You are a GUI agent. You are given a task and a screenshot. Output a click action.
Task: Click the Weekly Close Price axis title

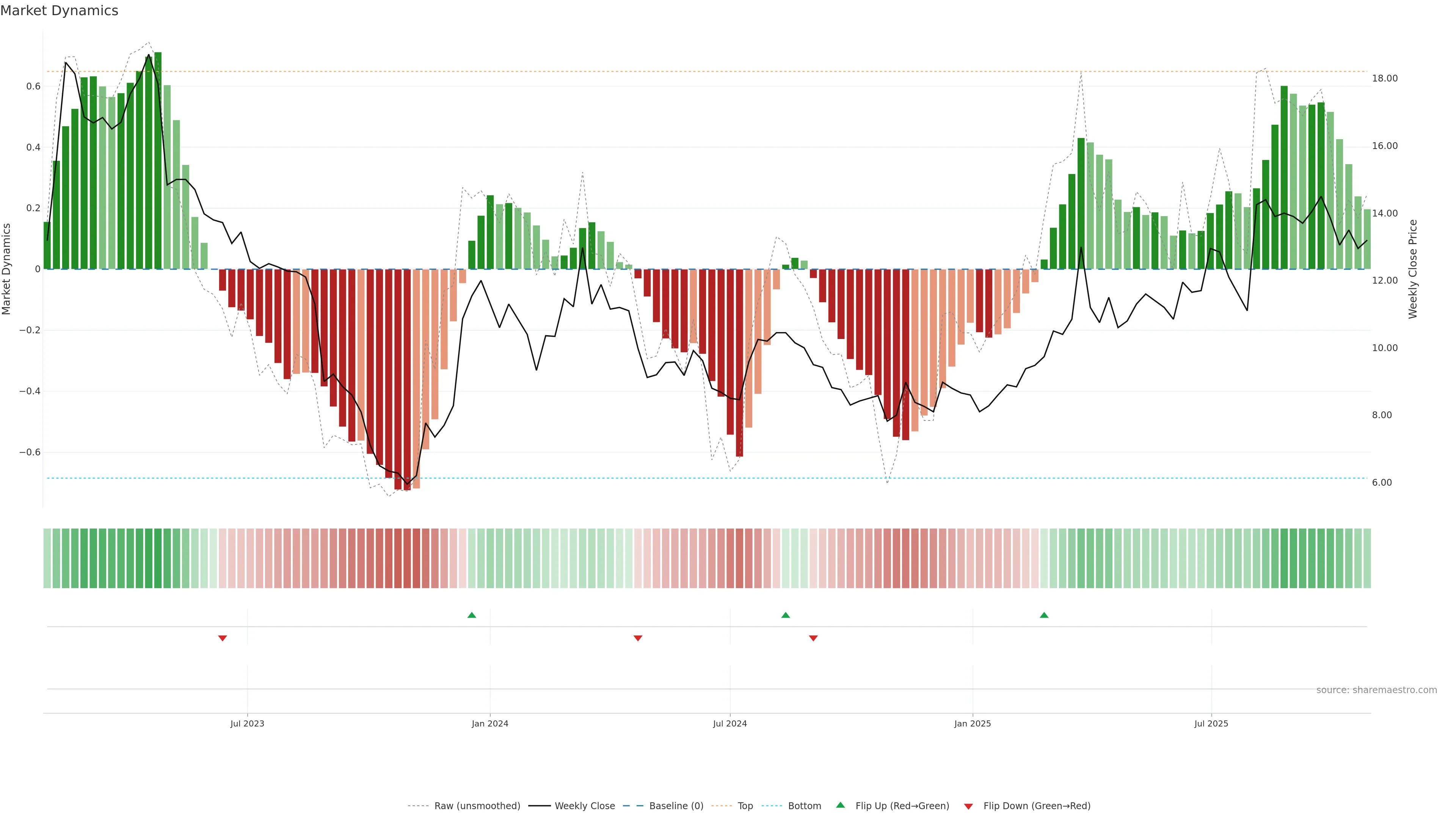[1412, 269]
